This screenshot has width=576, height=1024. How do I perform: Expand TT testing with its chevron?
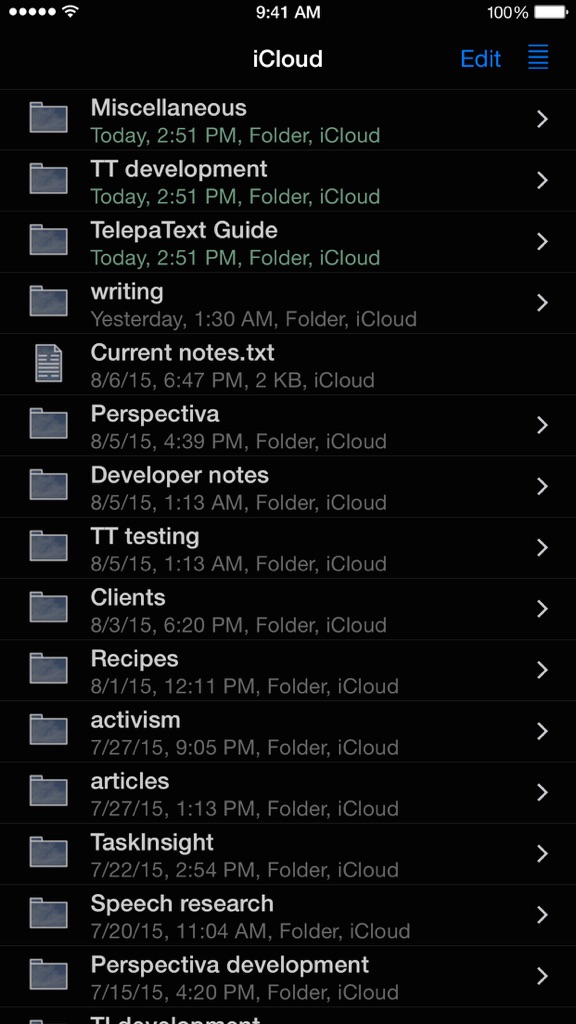[x=542, y=547]
